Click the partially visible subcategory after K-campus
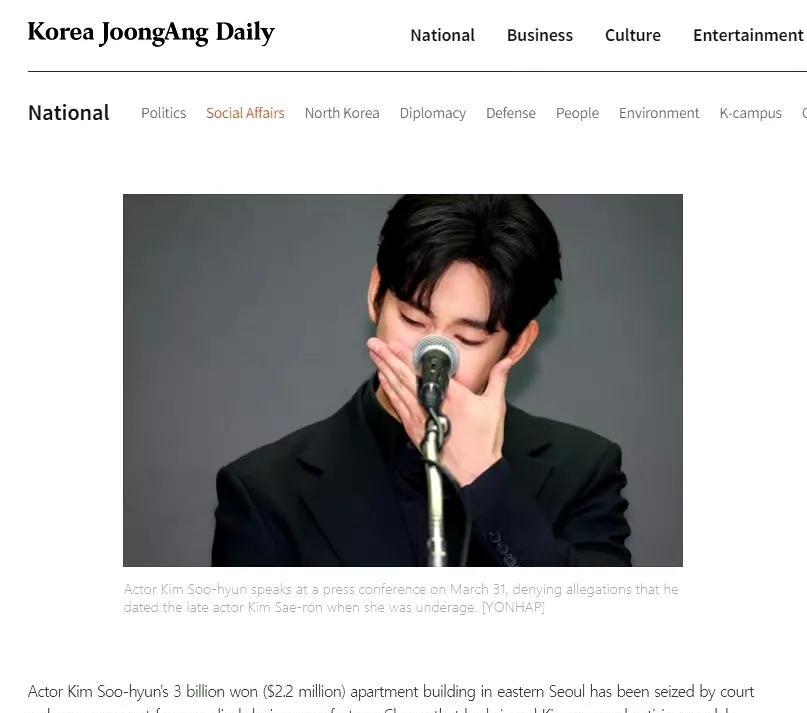Viewport: 807px width, 713px height. click(804, 113)
